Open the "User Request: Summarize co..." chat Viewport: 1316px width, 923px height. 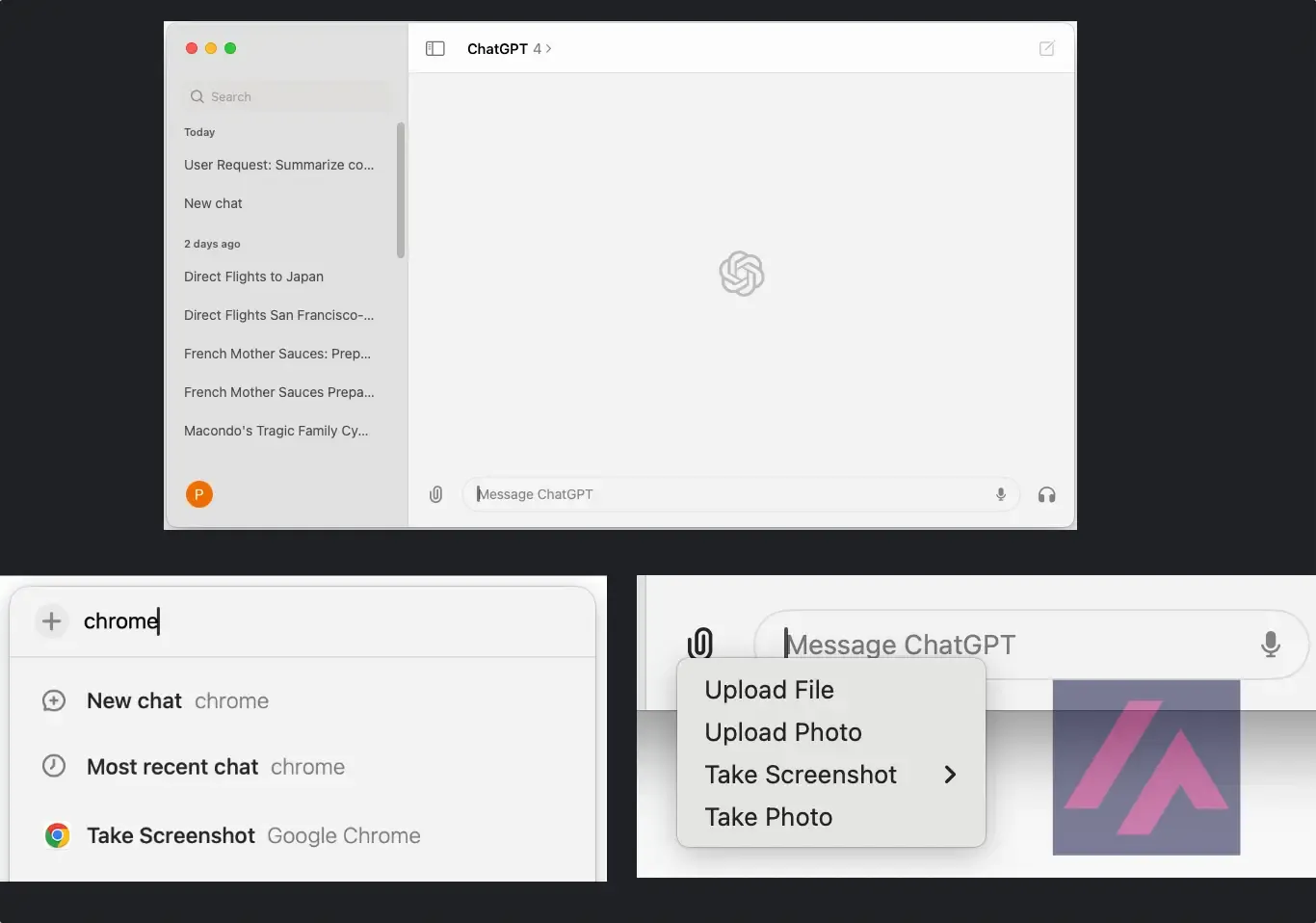click(279, 165)
